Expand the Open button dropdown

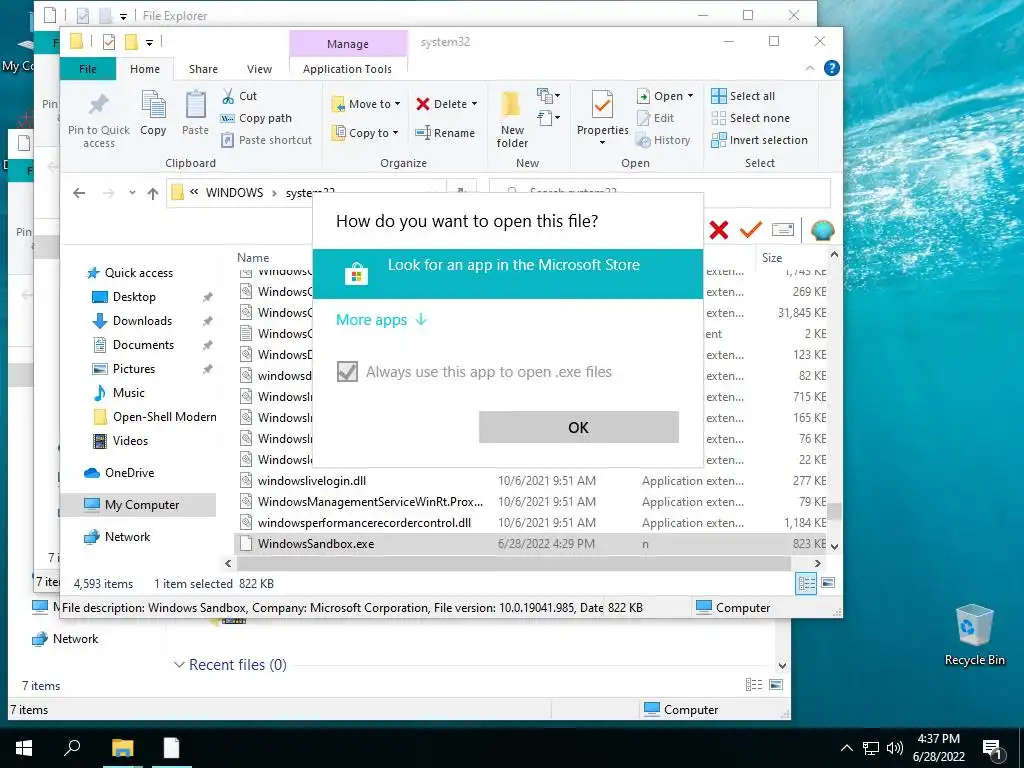tap(690, 96)
